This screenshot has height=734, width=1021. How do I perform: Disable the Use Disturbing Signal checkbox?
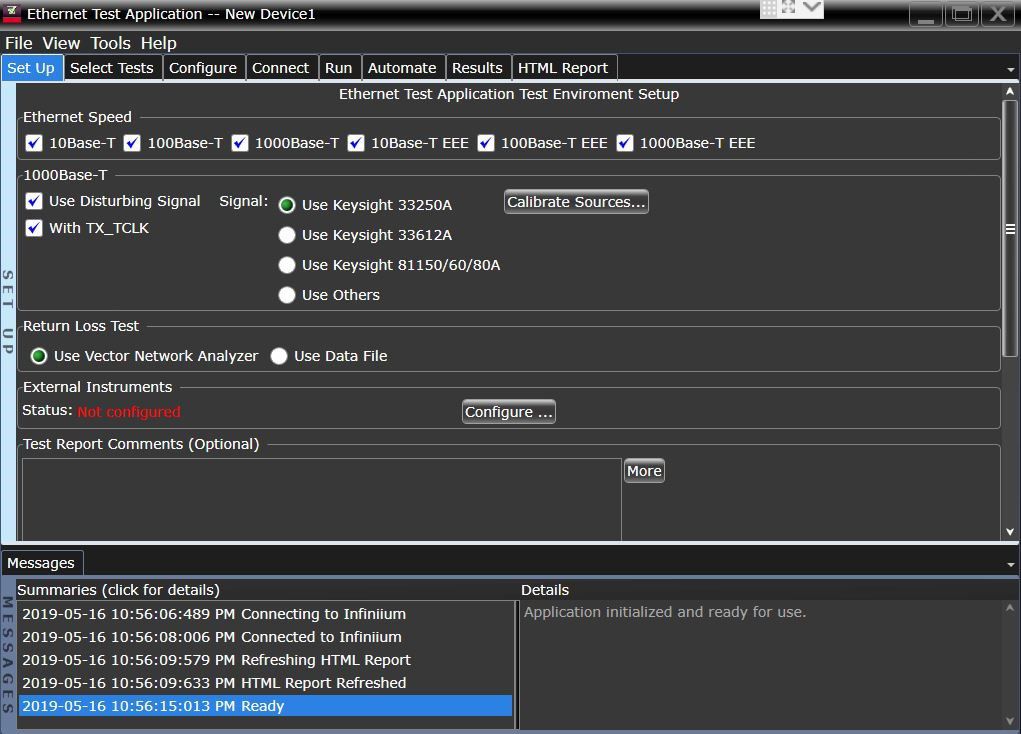tap(34, 201)
